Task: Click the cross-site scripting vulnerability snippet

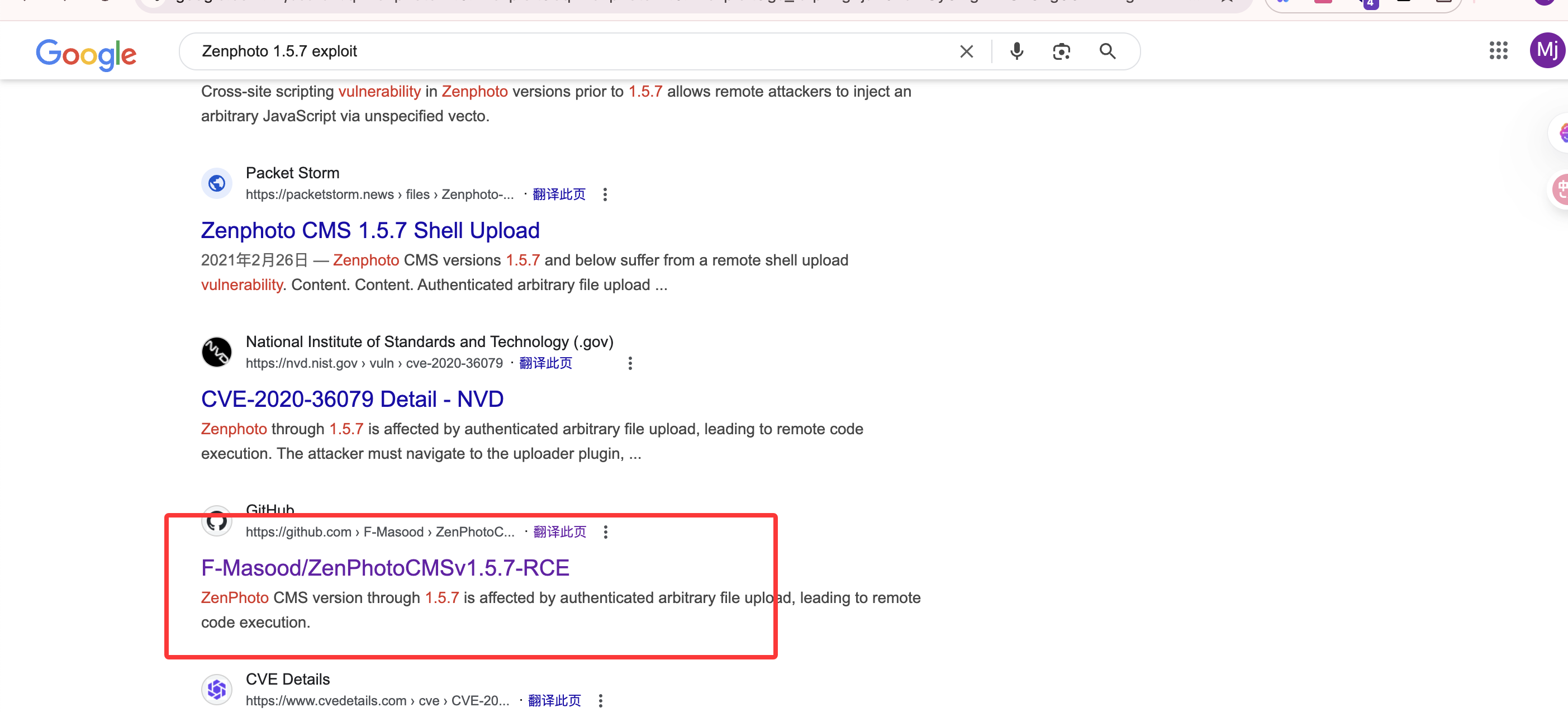Action: (556, 104)
